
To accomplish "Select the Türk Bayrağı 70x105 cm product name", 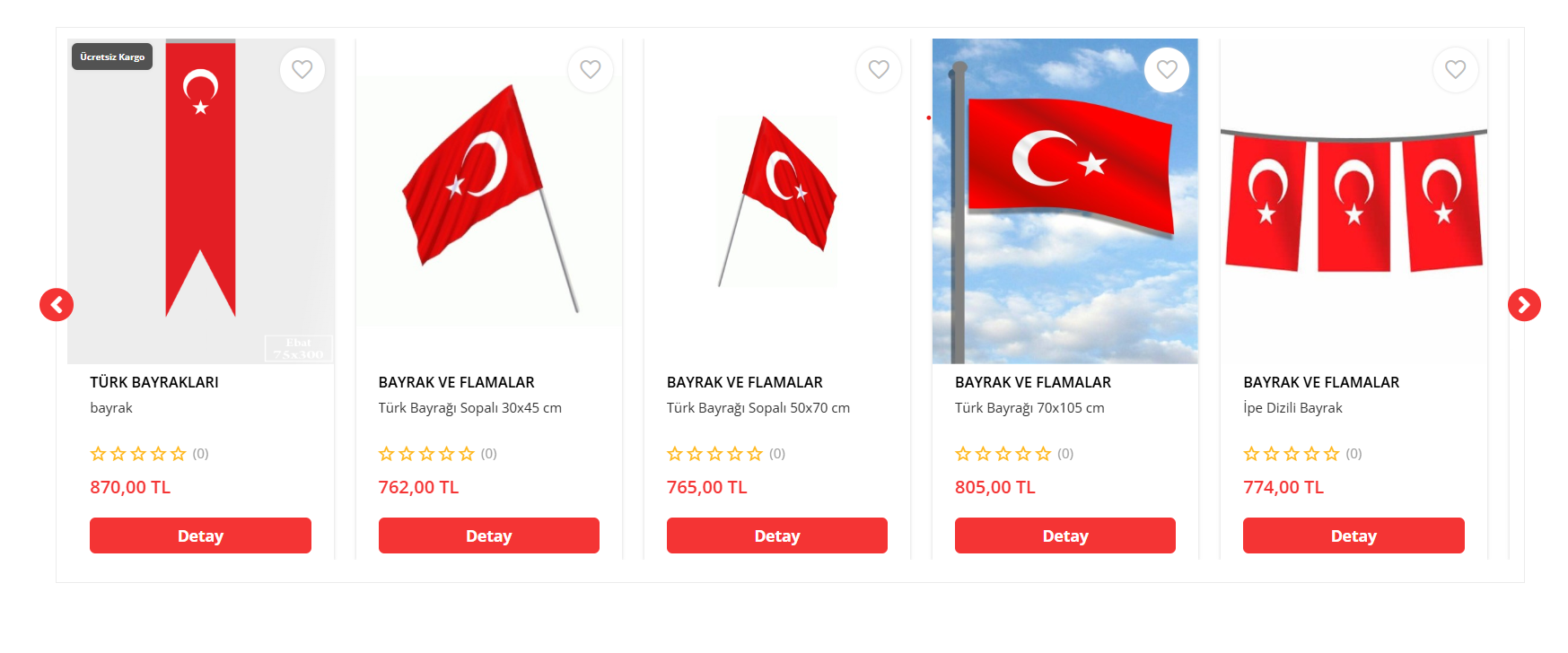I will (x=1029, y=408).
